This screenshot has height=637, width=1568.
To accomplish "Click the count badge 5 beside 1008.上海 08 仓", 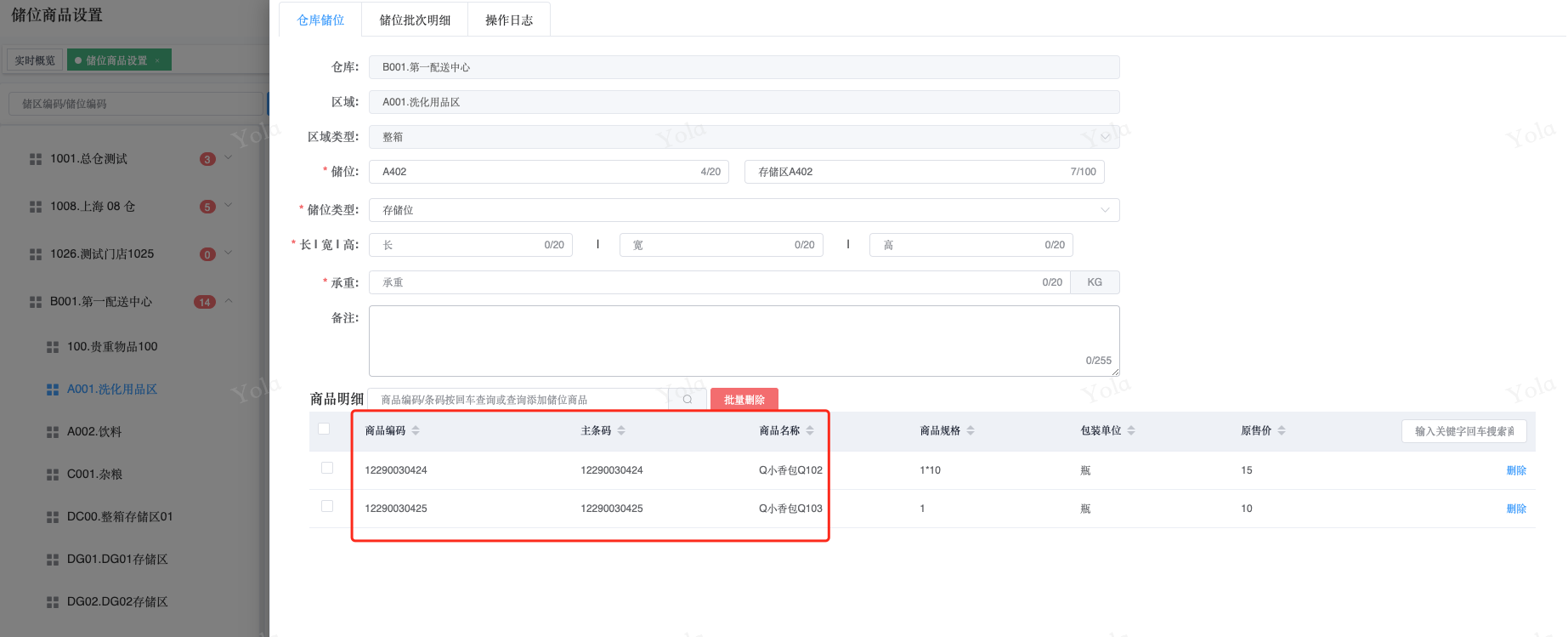I will (x=207, y=207).
